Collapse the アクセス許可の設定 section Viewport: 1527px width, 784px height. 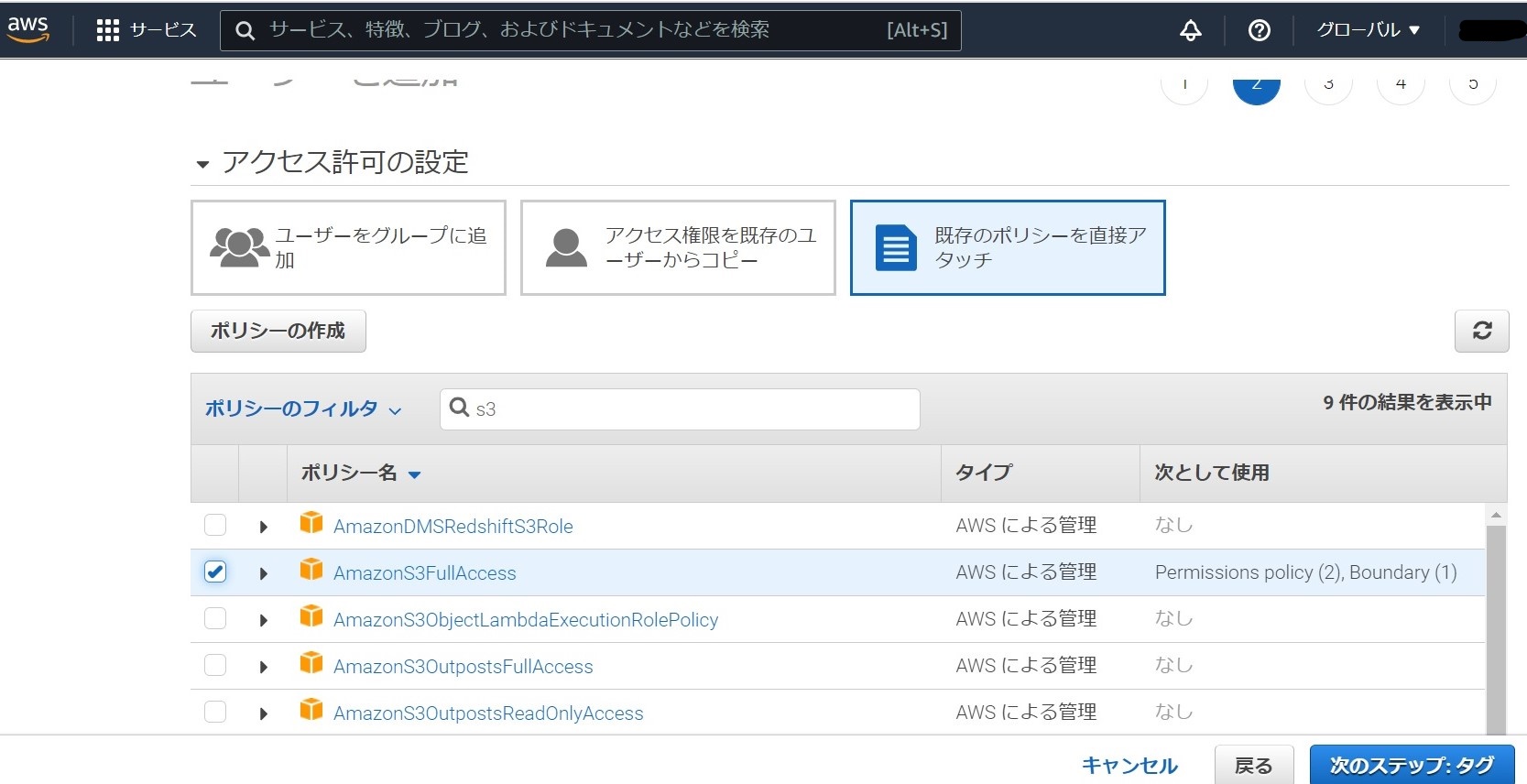(x=202, y=165)
